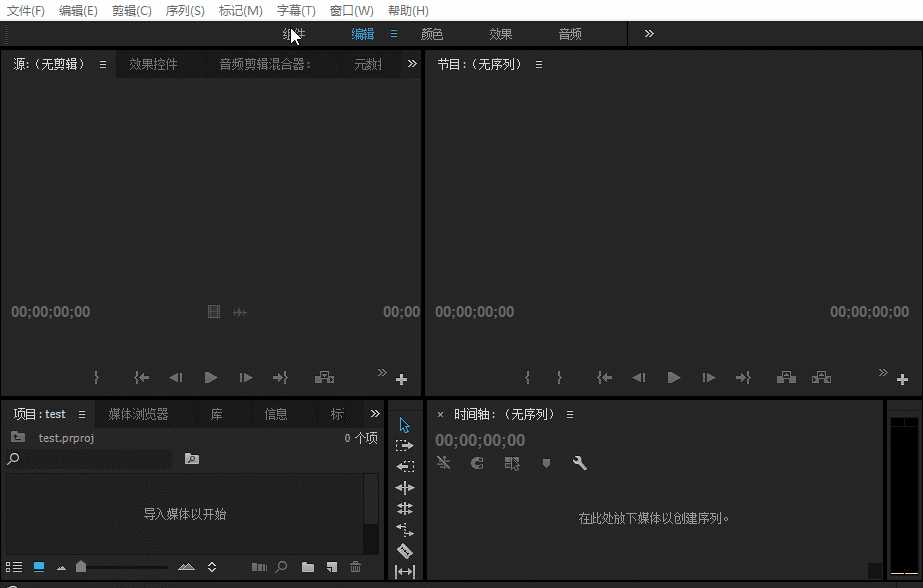Select the Selection tool arrow
923x588 pixels.
point(404,425)
